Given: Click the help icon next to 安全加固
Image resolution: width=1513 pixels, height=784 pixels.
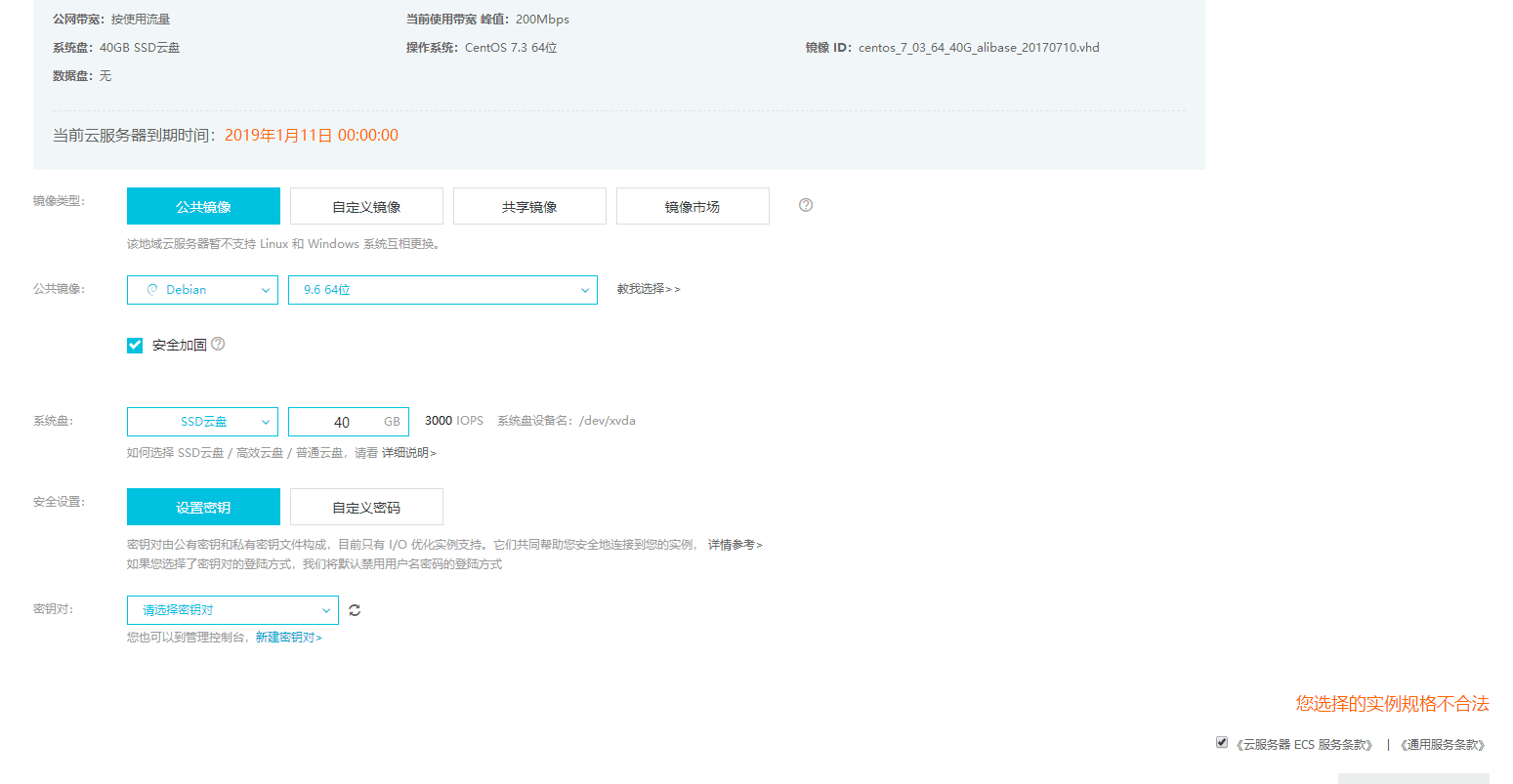Looking at the screenshot, I should click(218, 344).
